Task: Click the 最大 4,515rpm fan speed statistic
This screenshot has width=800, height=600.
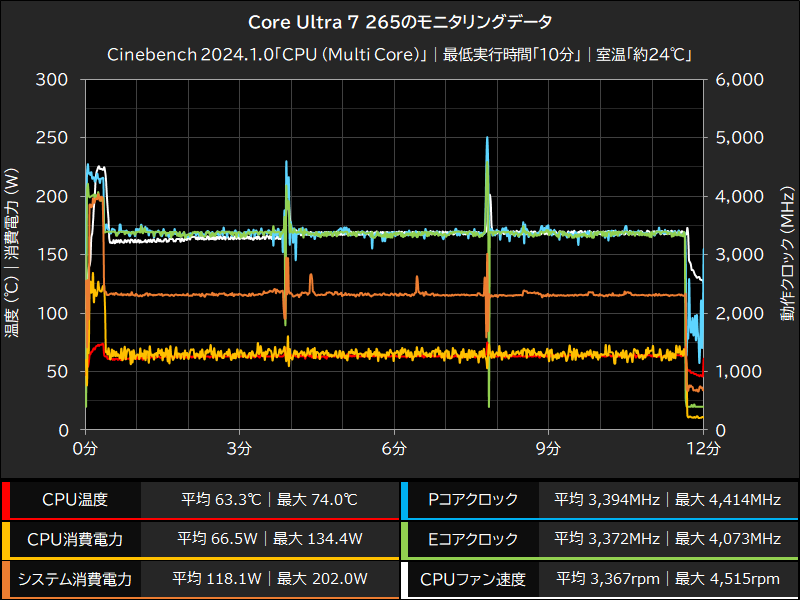Action: pos(725,579)
